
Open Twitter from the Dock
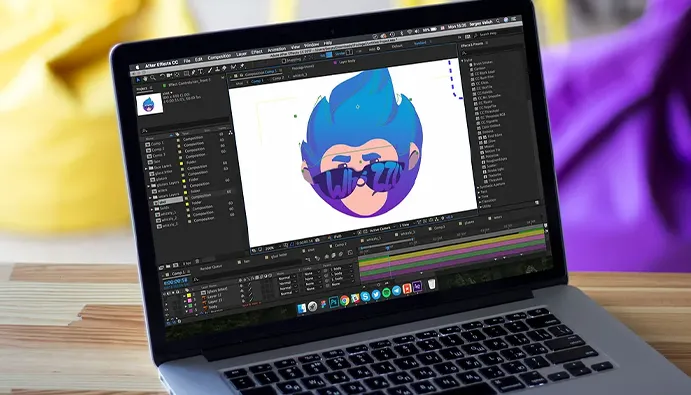point(376,294)
